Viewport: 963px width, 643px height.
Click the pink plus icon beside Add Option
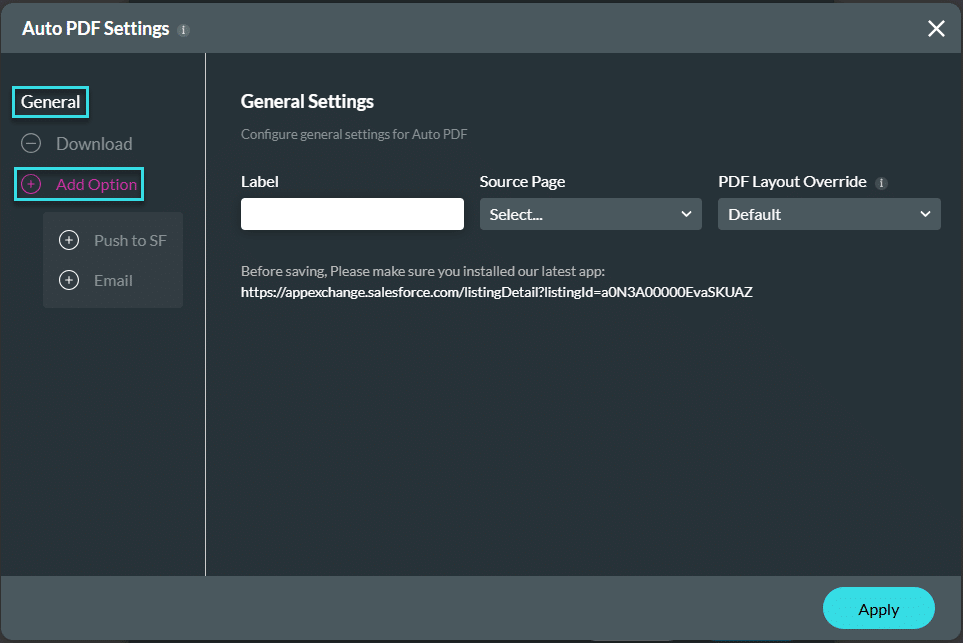coord(31,184)
